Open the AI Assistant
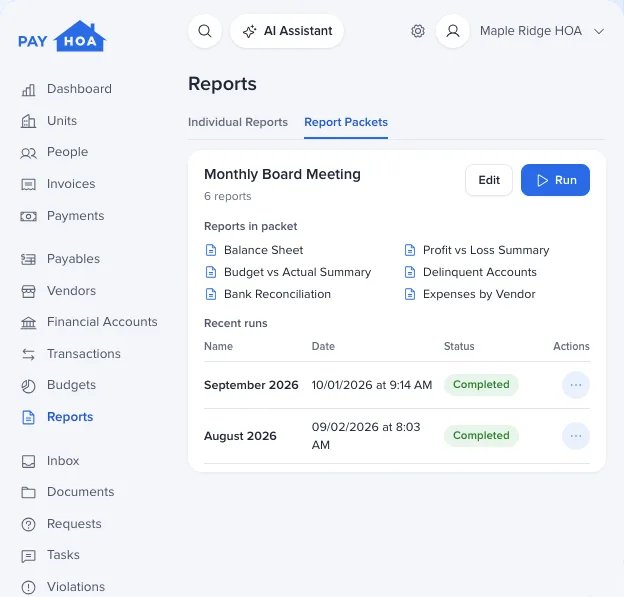The width and height of the screenshot is (624, 597). (x=287, y=31)
